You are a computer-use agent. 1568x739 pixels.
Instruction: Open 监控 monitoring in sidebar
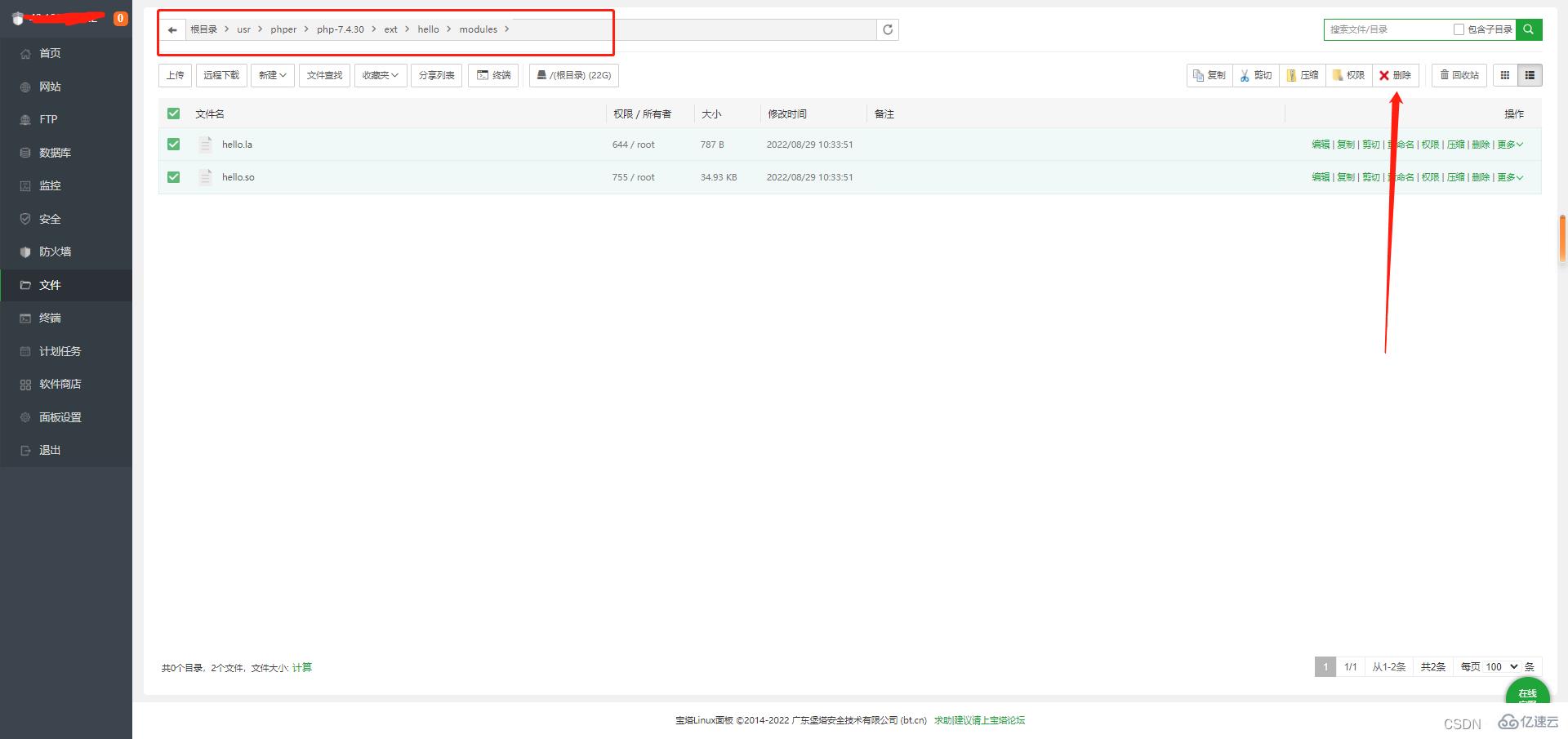(66, 185)
